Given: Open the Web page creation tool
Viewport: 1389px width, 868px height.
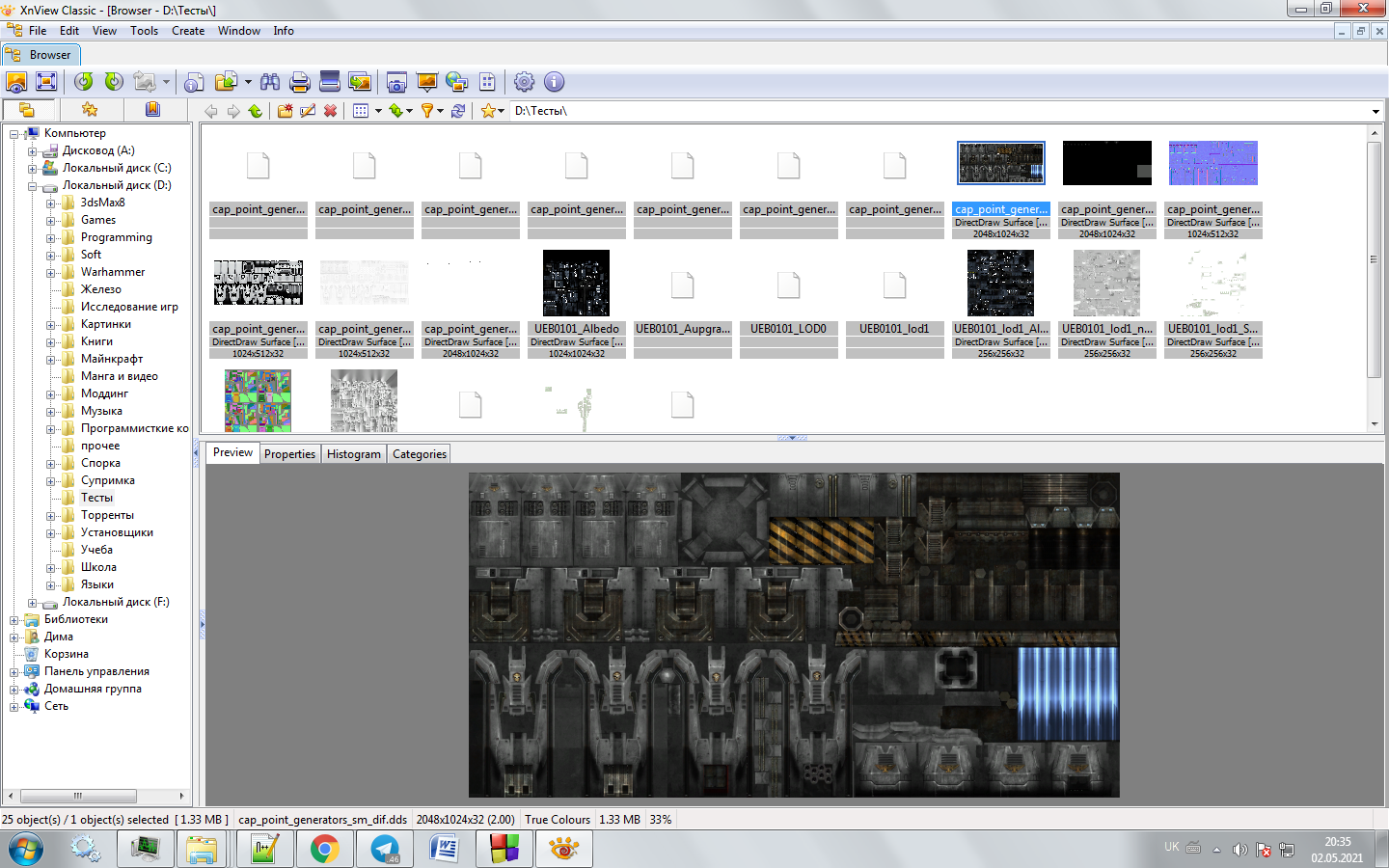Looking at the screenshot, I should (x=457, y=82).
